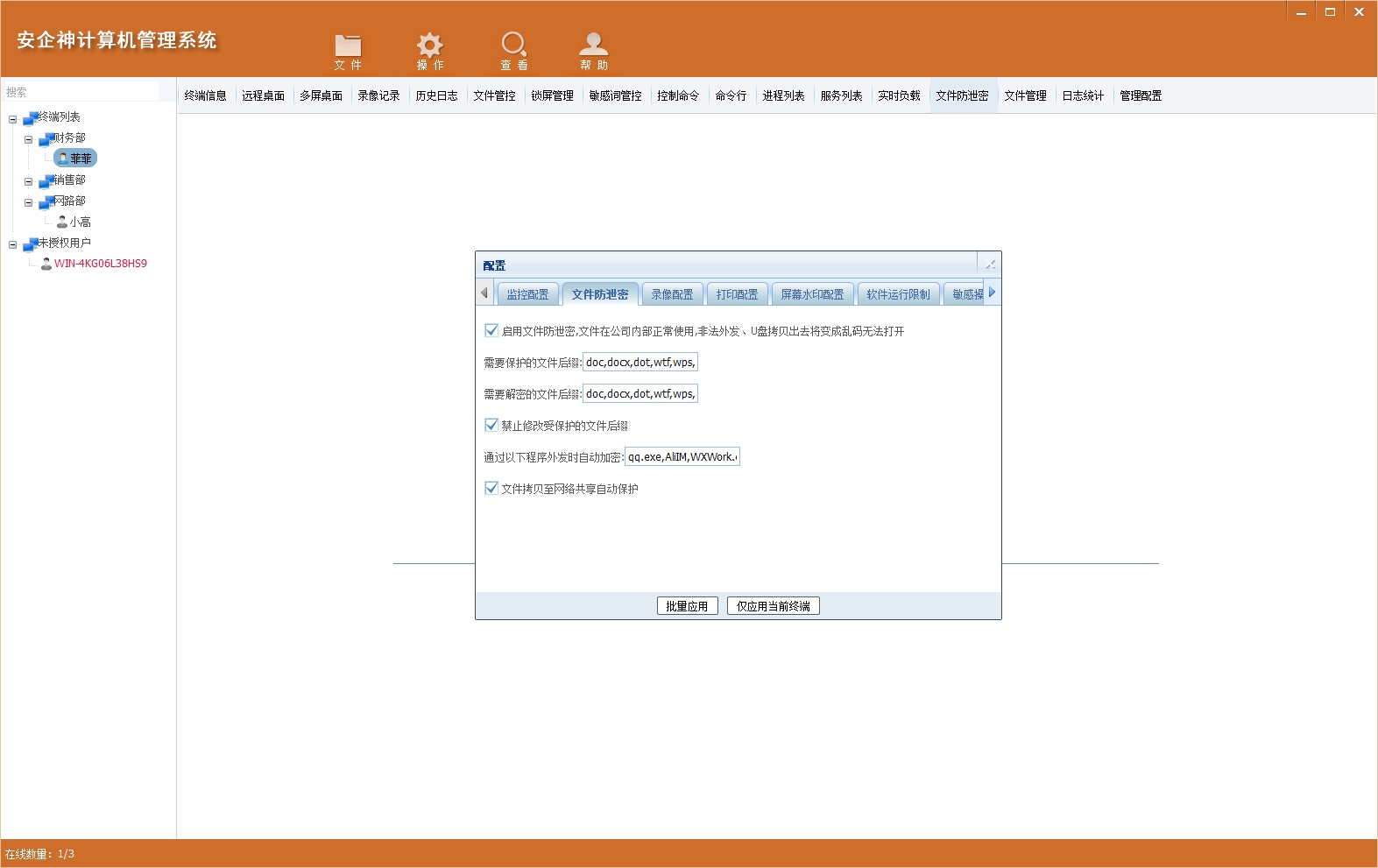Viewport: 1378px width, 868px height.
Task: Open the 操作 gear icon menu
Action: pos(429,45)
